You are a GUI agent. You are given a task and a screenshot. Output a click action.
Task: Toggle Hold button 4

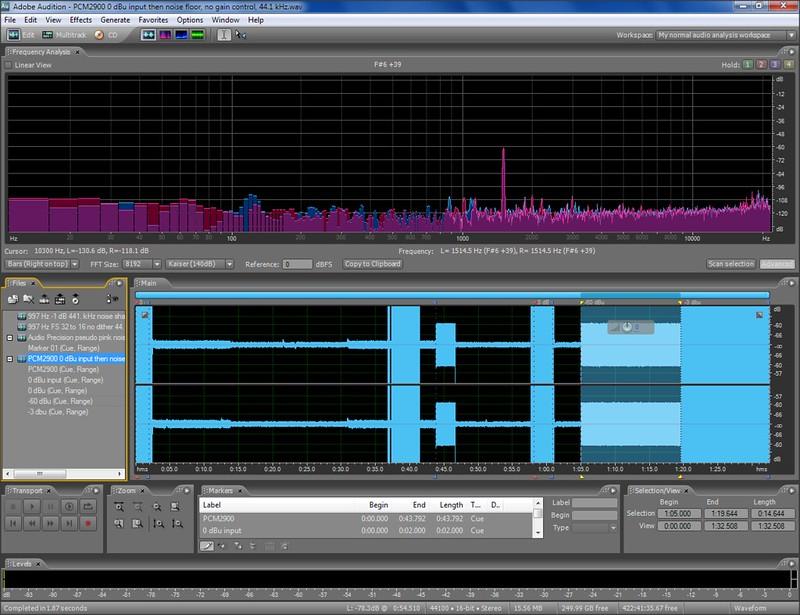pos(788,65)
